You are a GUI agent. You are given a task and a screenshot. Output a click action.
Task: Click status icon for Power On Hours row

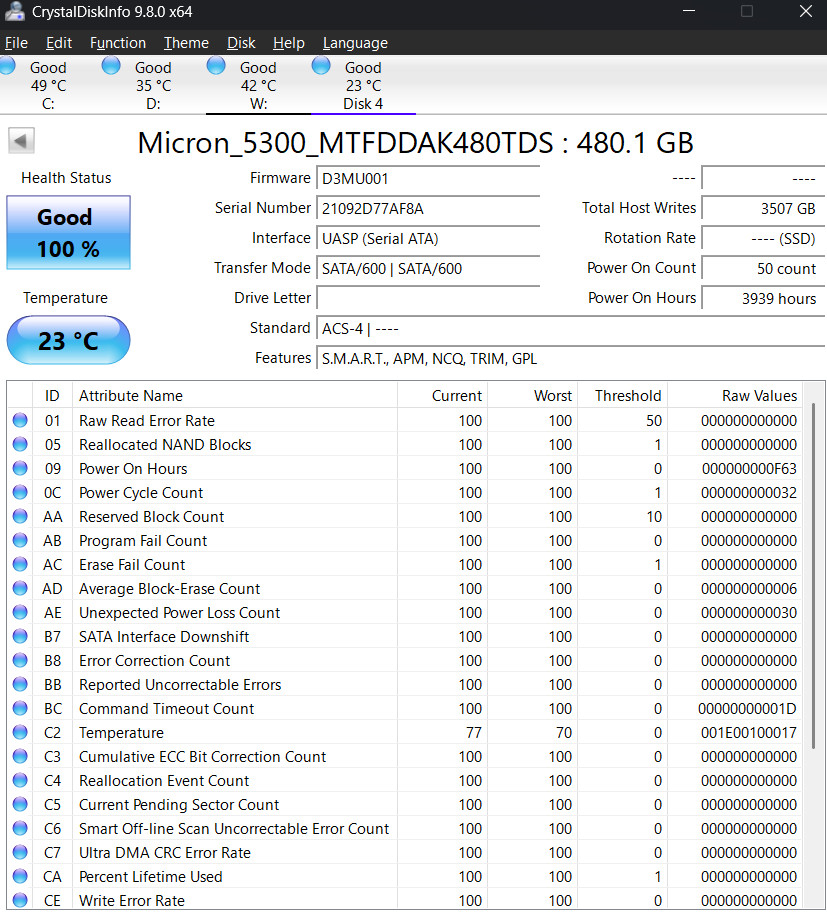pyautogui.click(x=20, y=468)
